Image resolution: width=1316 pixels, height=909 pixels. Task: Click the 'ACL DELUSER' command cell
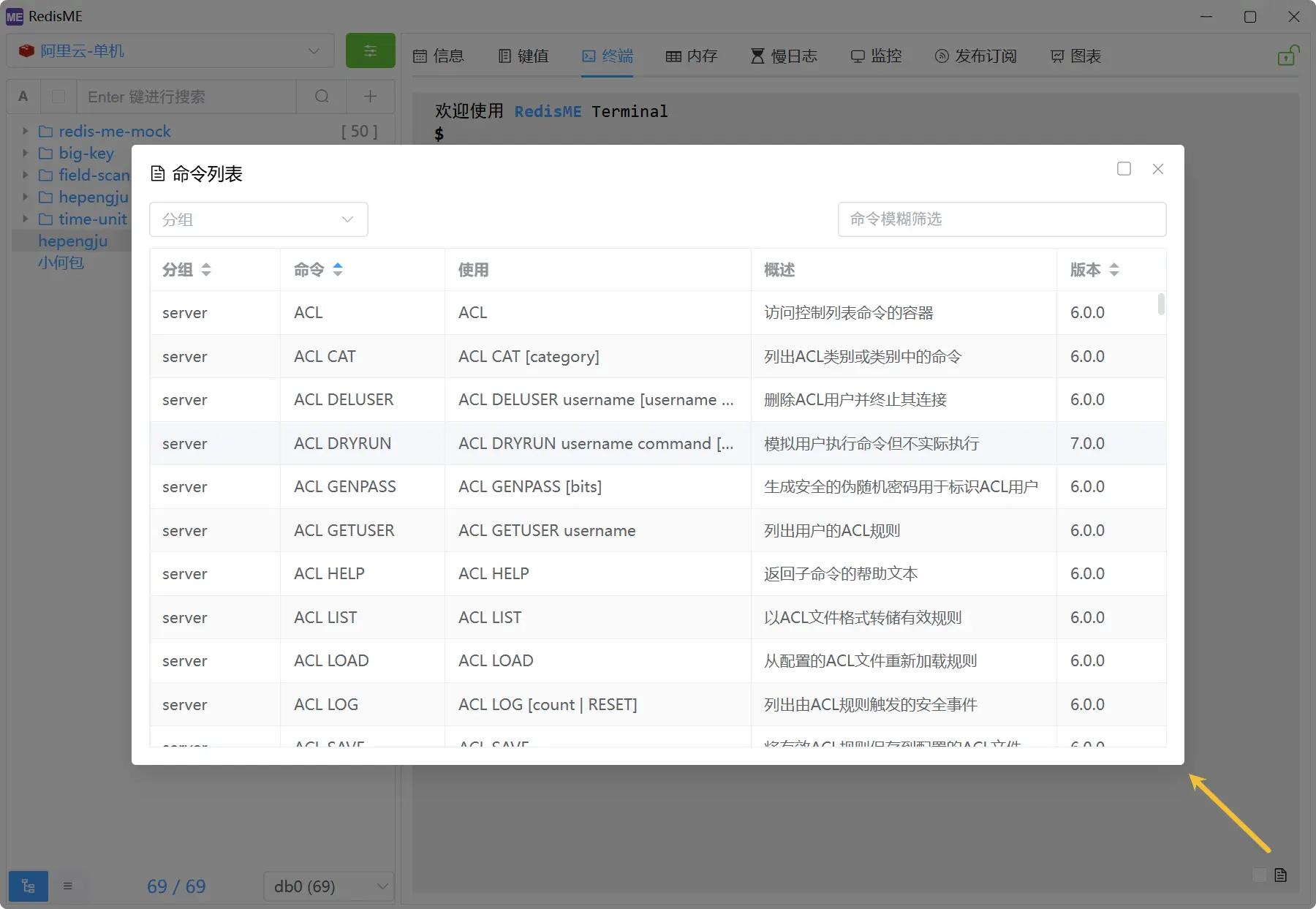click(363, 399)
